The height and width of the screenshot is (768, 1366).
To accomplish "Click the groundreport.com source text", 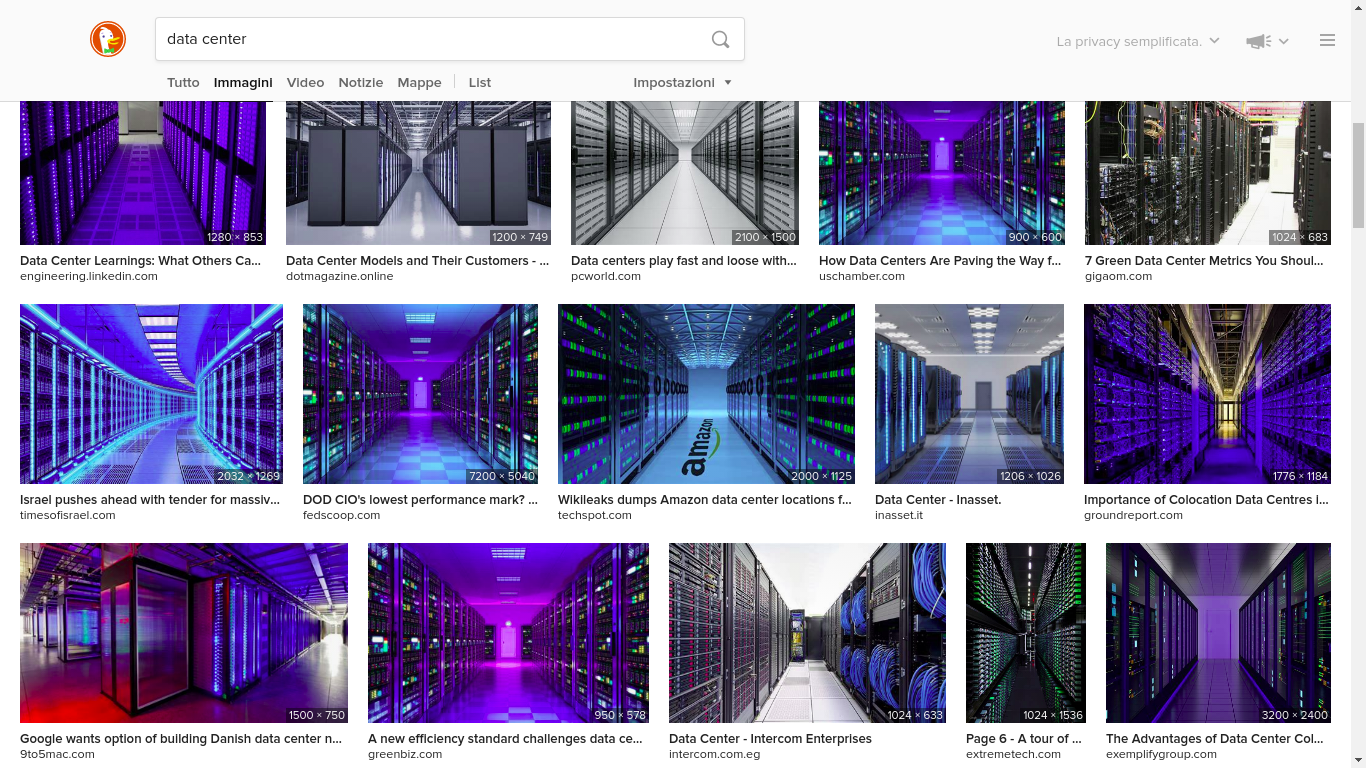I will 1133,515.
